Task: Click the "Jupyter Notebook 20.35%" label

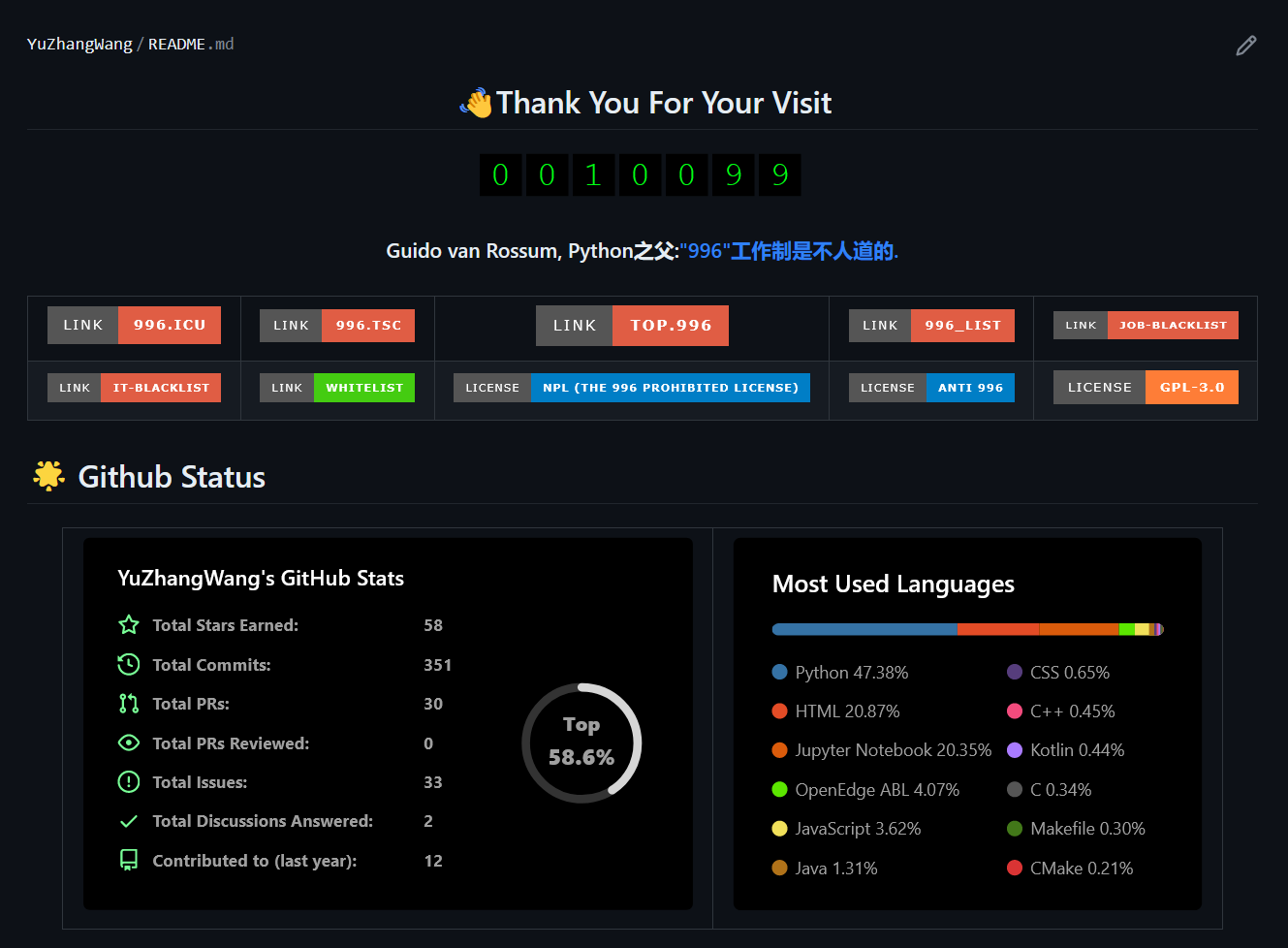Action: click(x=894, y=750)
